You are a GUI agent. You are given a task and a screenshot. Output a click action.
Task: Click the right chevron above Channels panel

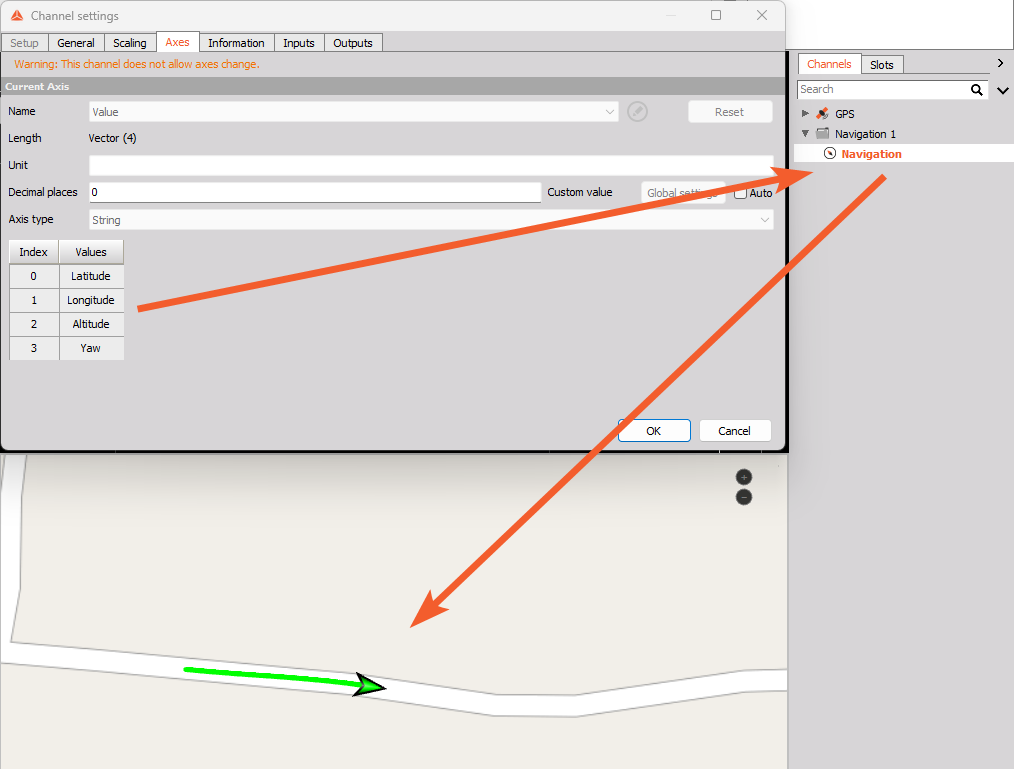point(1000,63)
